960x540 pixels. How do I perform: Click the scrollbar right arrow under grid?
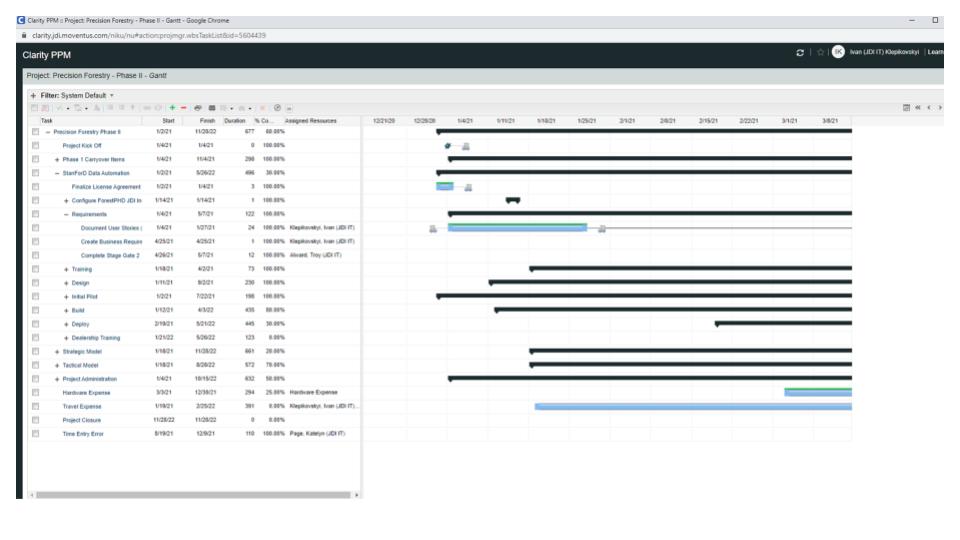click(356, 495)
